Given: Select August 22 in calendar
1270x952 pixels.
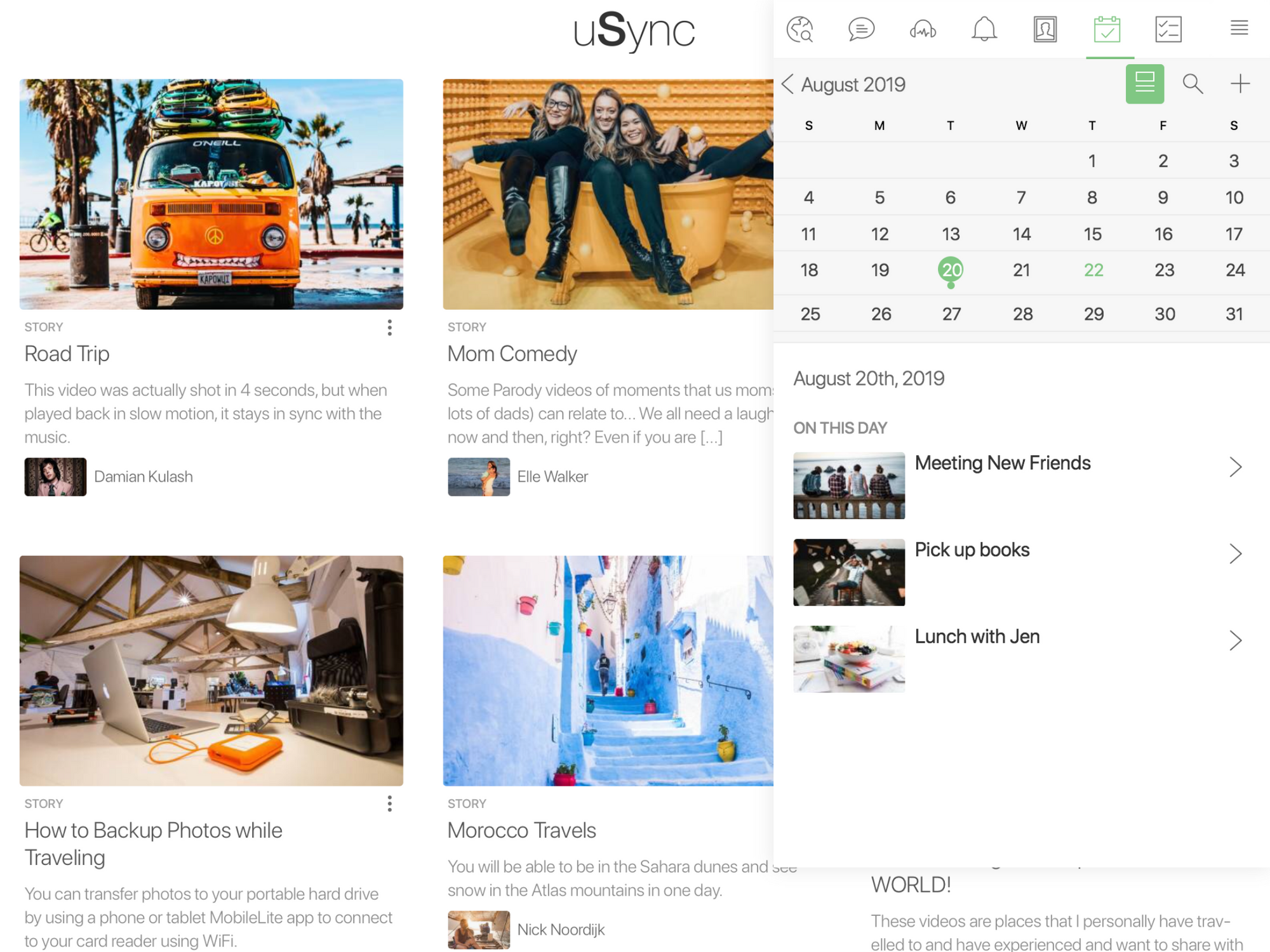Looking at the screenshot, I should (1093, 270).
